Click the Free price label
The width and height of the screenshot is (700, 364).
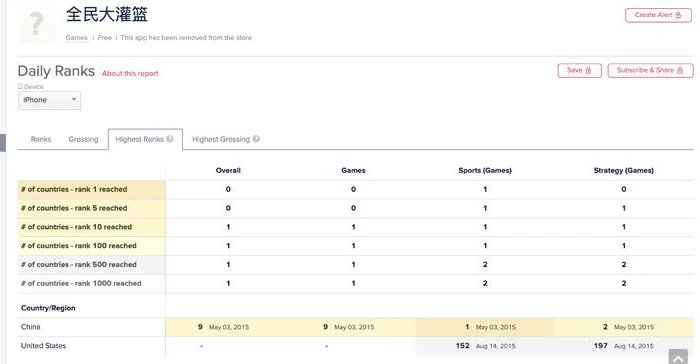point(105,38)
